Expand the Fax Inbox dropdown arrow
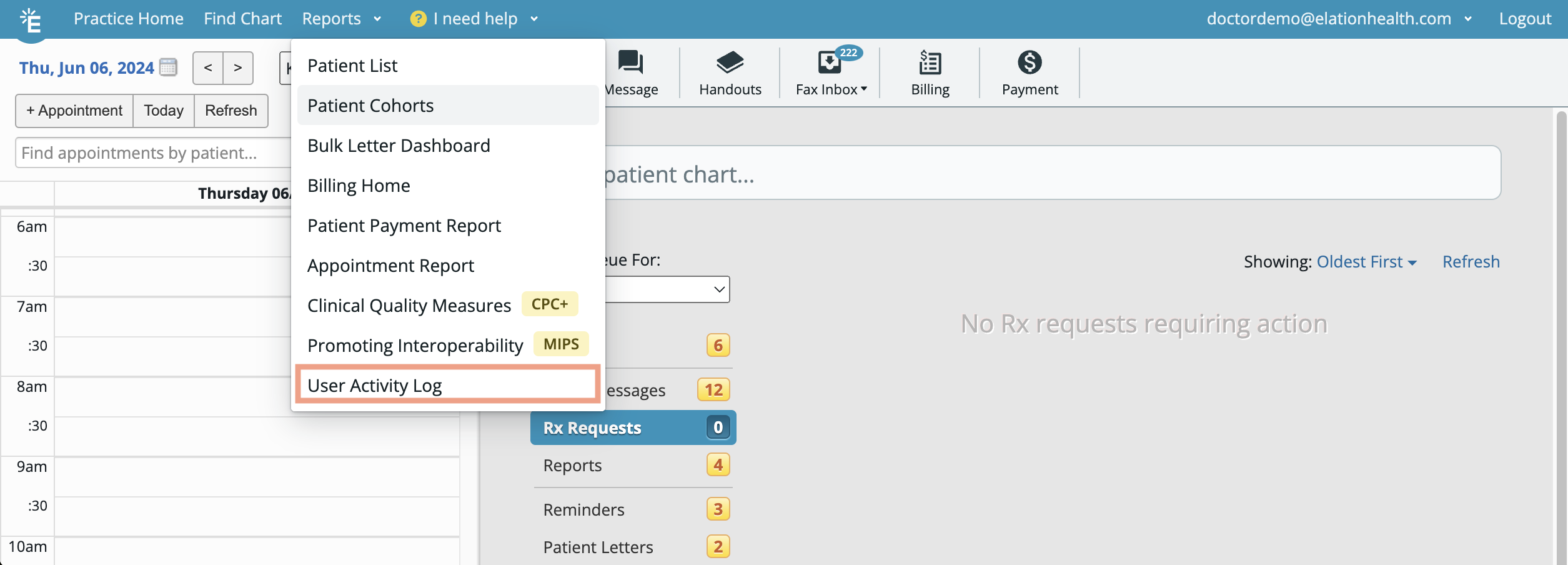 click(x=863, y=89)
